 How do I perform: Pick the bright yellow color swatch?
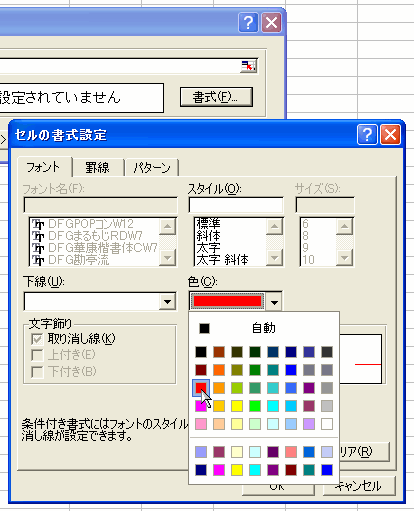click(x=237, y=406)
